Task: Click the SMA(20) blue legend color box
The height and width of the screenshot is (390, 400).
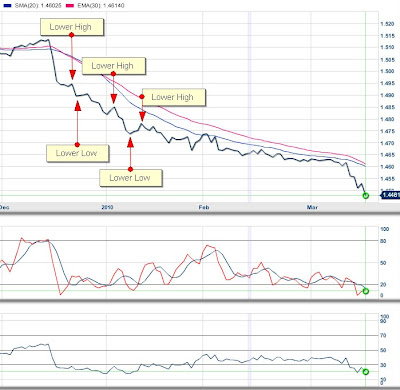Action: tap(7, 6)
